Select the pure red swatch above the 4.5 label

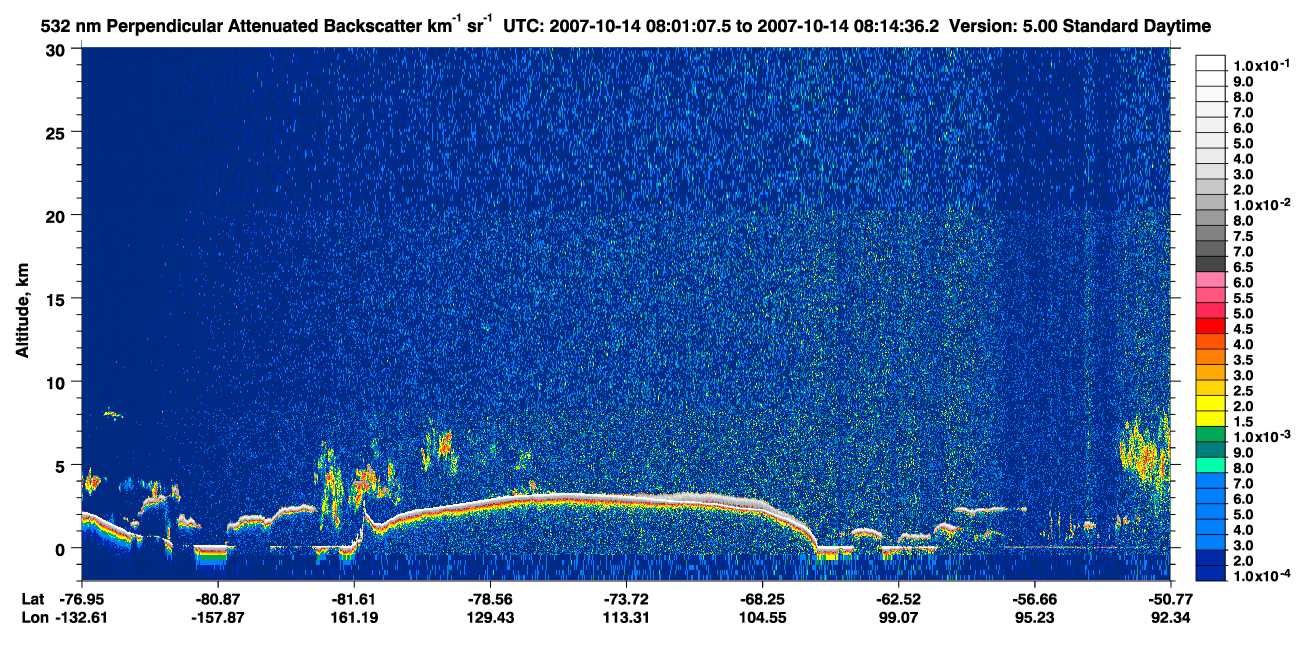click(1211, 325)
